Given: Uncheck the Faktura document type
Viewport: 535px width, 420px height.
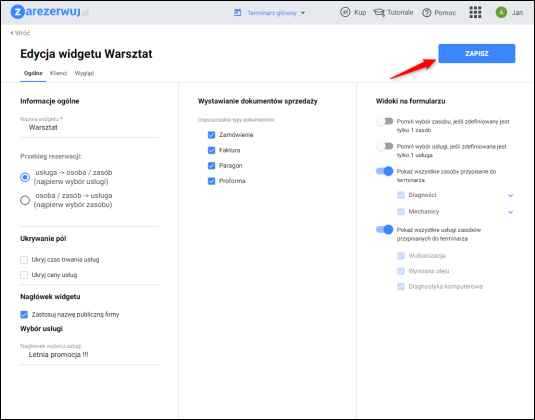Looking at the screenshot, I should click(x=212, y=150).
